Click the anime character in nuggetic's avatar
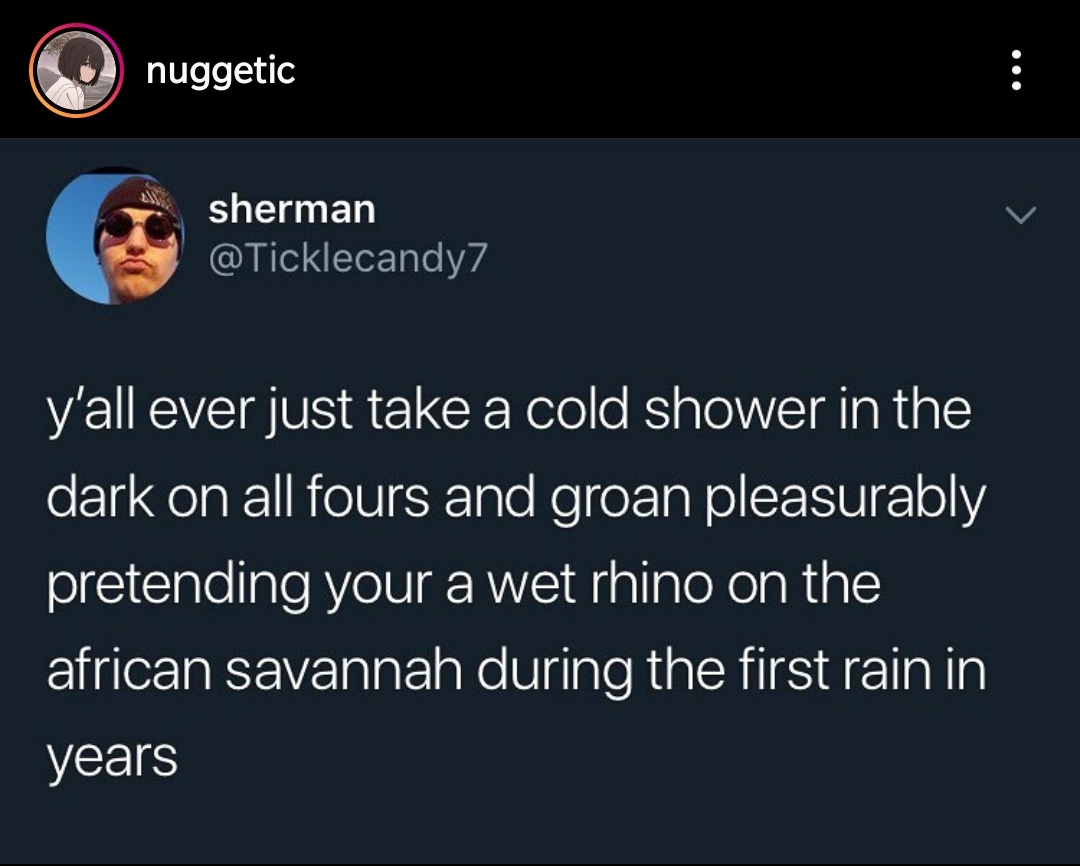The height and width of the screenshot is (866, 1080). point(76,72)
